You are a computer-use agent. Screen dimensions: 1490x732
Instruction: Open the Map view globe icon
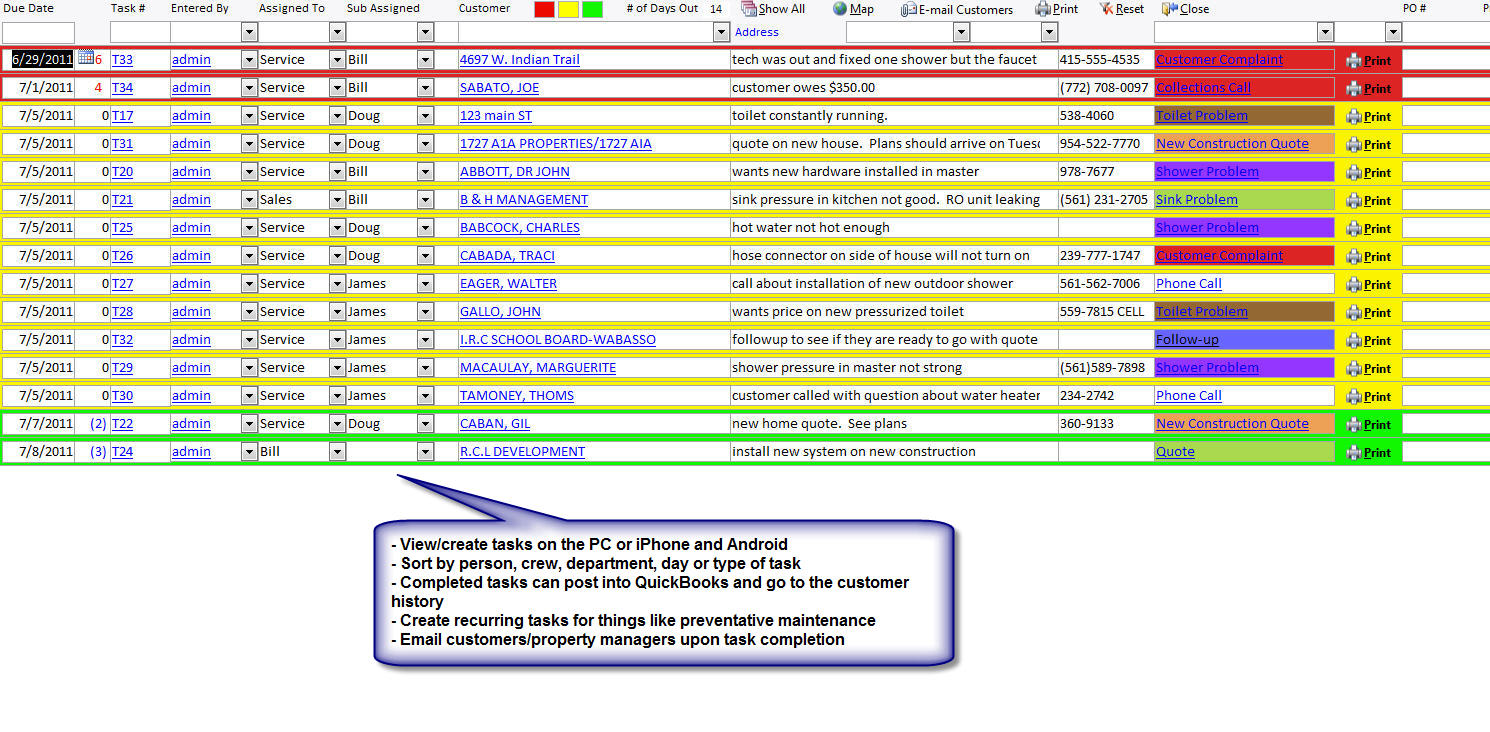point(840,9)
